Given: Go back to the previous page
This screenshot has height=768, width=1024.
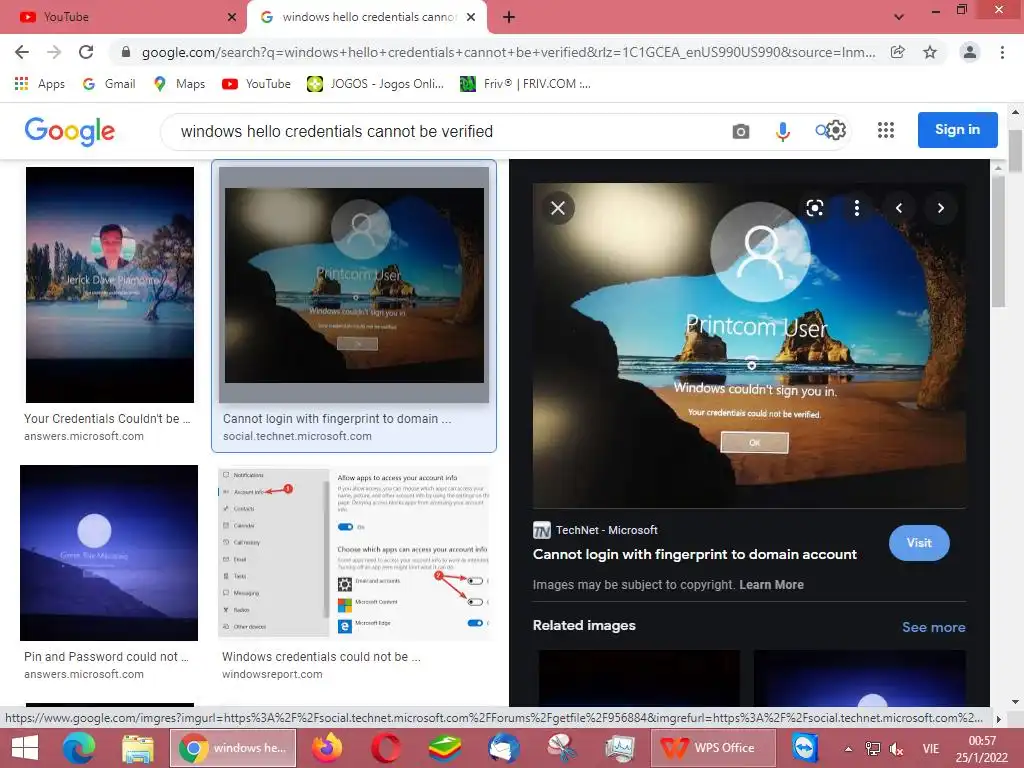Looking at the screenshot, I should click(22, 52).
